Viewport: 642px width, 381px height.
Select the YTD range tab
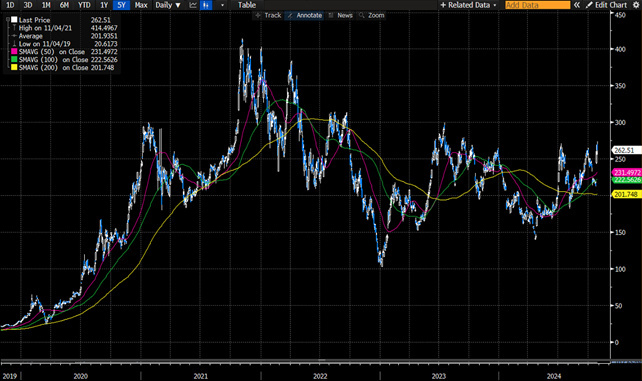(84, 5)
